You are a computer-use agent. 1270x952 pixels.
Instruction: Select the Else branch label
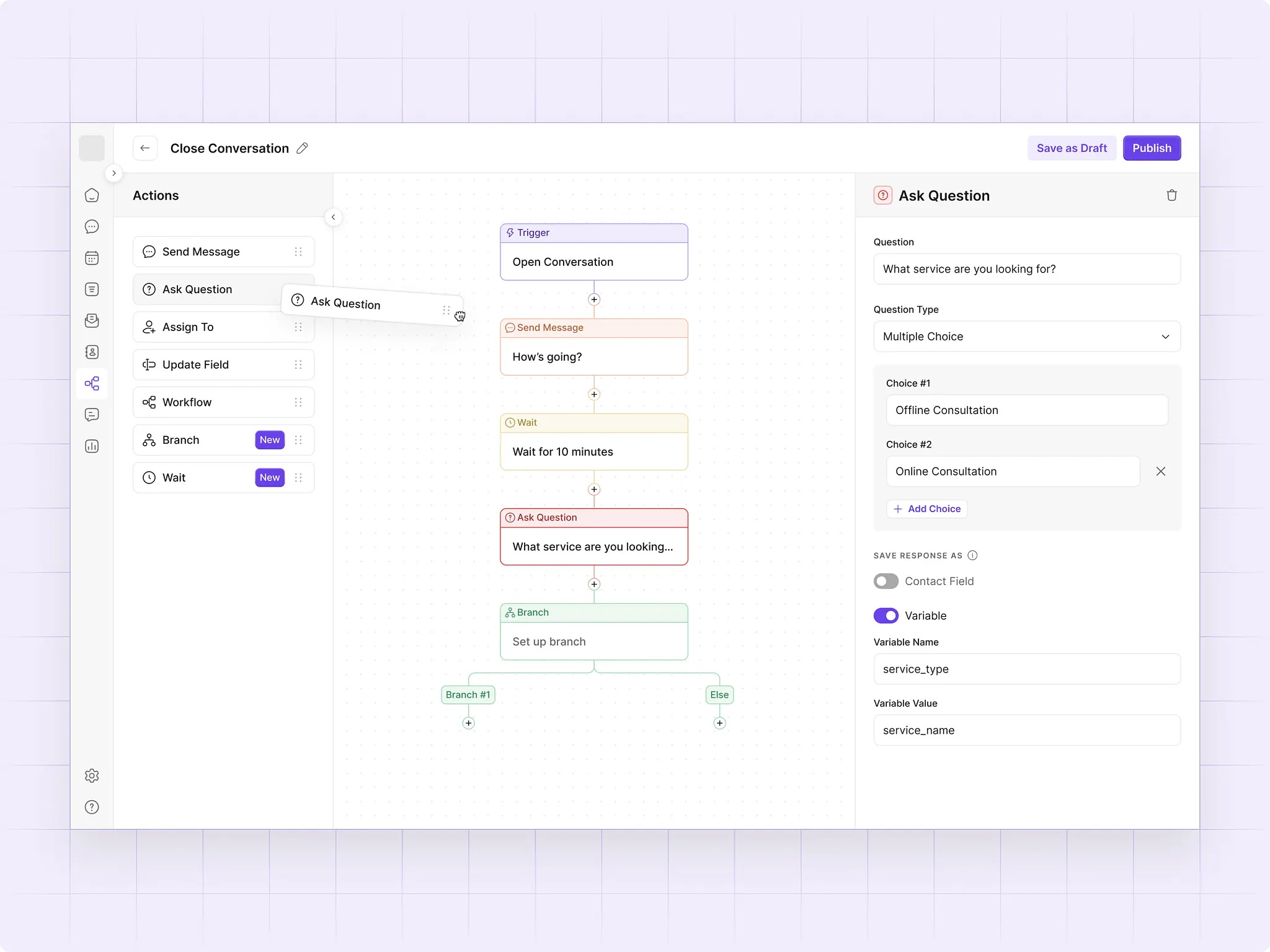(719, 695)
